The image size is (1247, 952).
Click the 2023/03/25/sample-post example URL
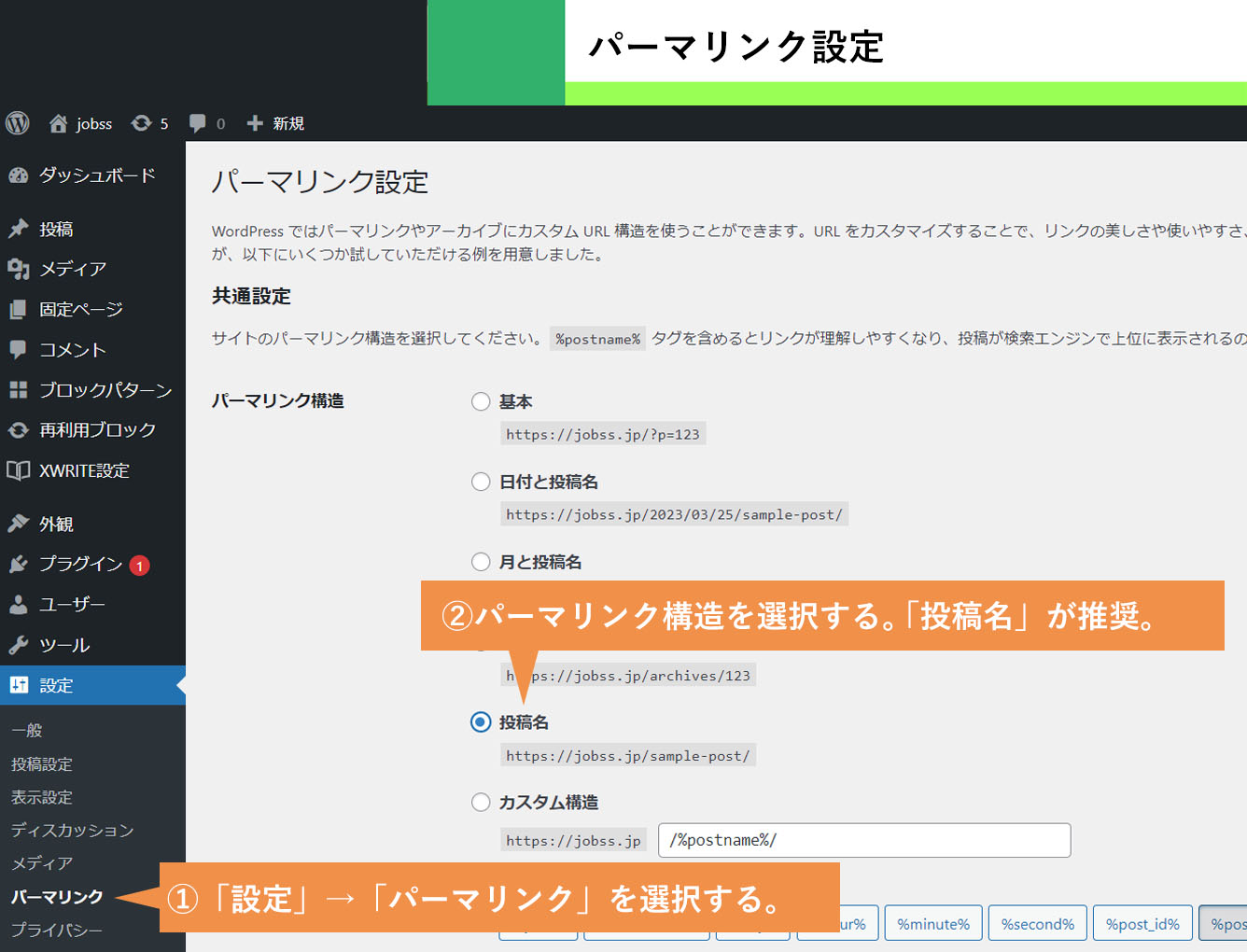[674, 514]
